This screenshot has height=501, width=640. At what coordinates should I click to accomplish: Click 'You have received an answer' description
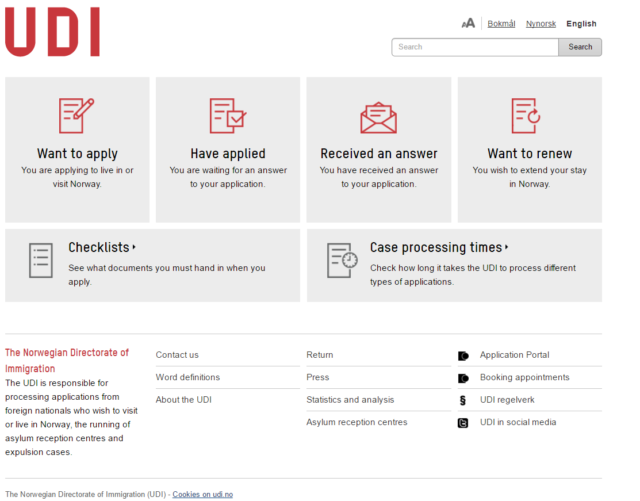[x=379, y=177]
